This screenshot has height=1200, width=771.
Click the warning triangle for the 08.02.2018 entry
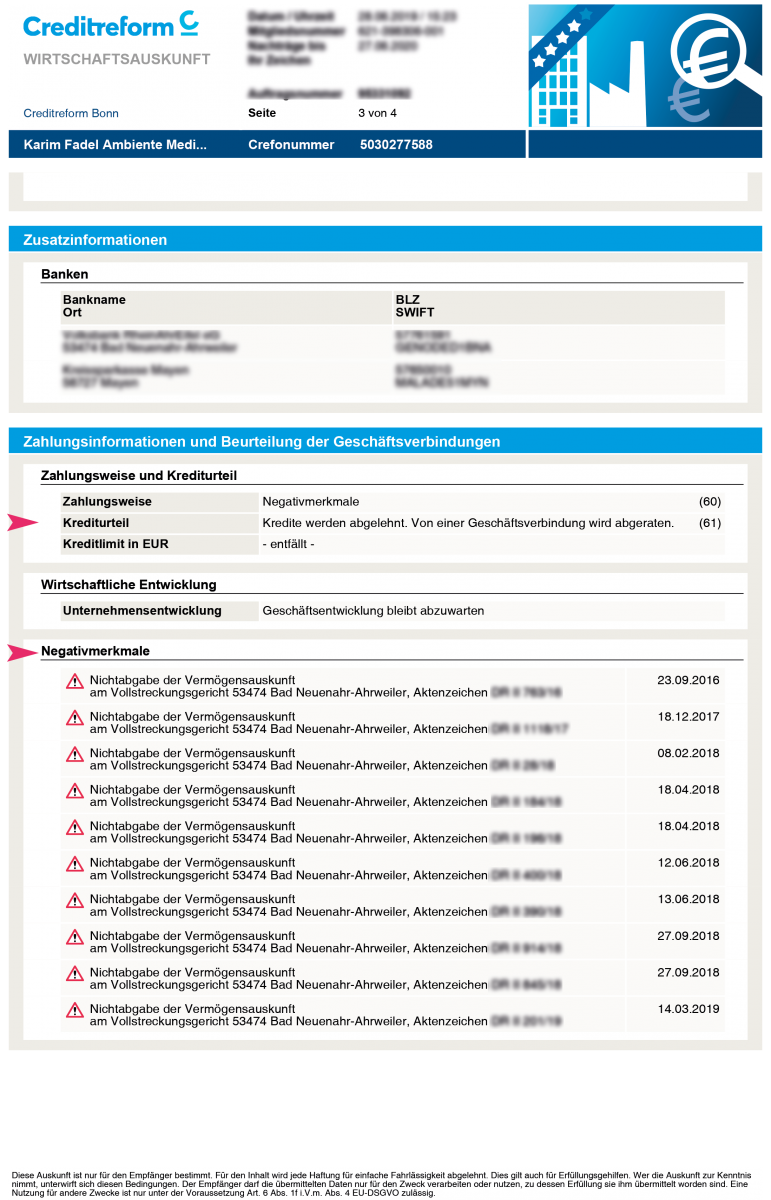pyautogui.click(x=75, y=754)
